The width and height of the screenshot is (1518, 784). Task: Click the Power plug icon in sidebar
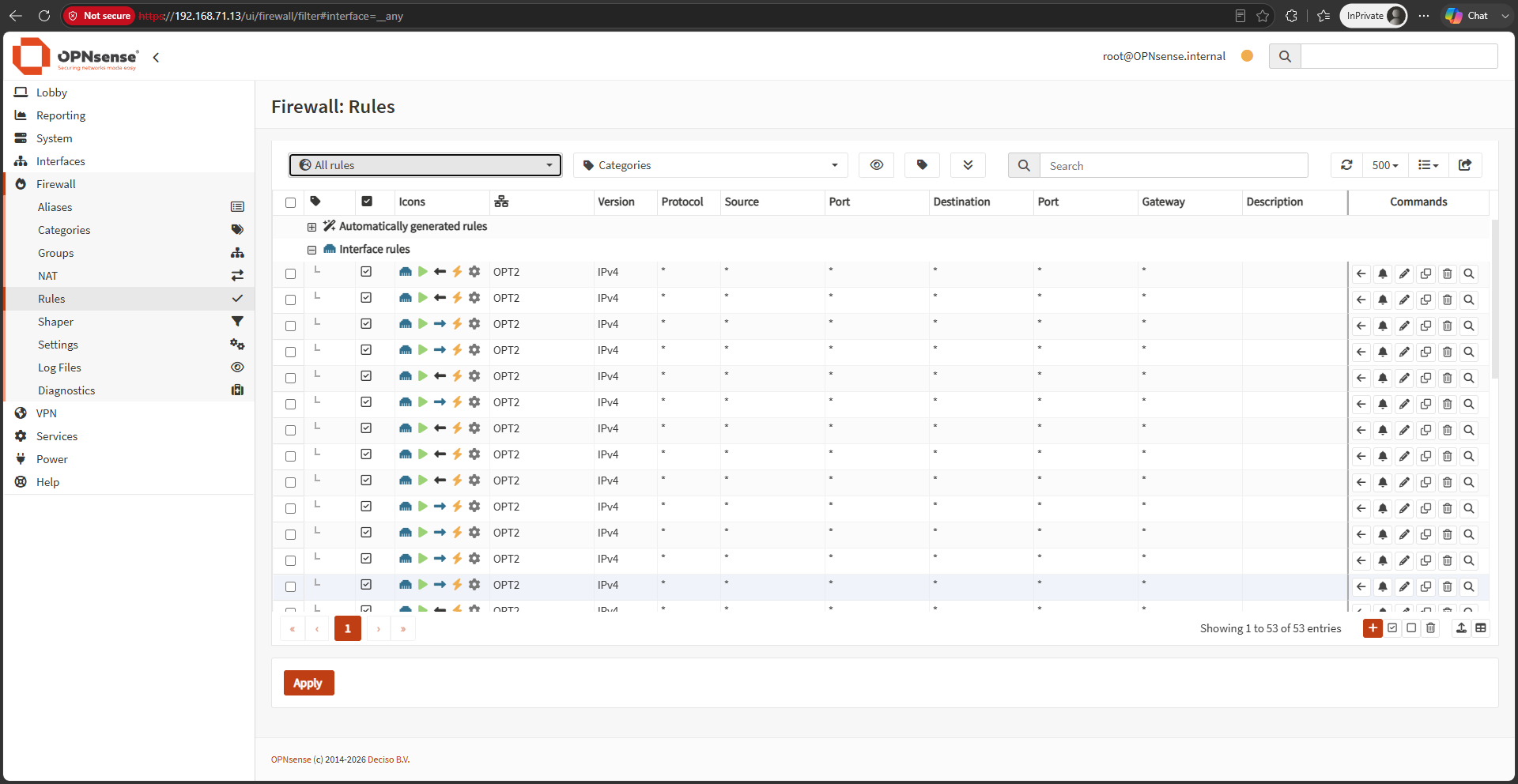coord(21,459)
